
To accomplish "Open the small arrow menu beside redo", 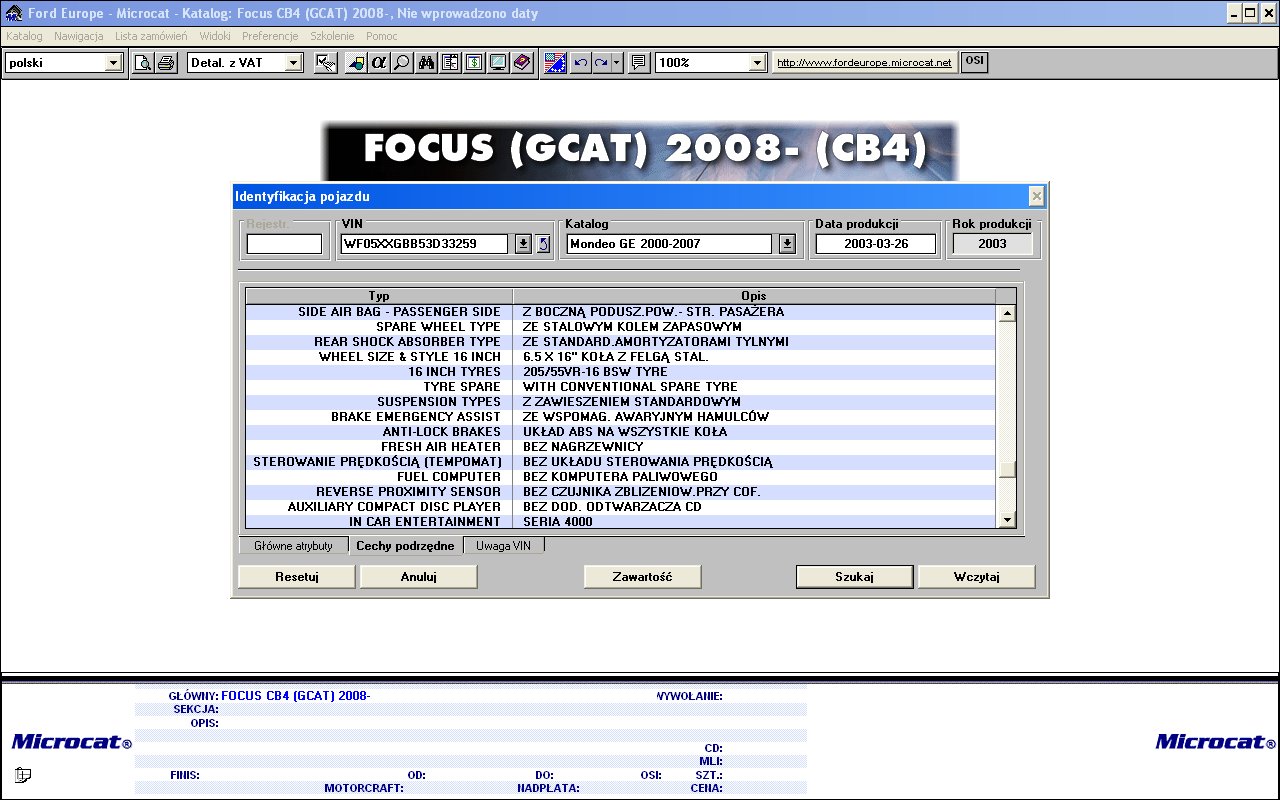I will pos(617,62).
